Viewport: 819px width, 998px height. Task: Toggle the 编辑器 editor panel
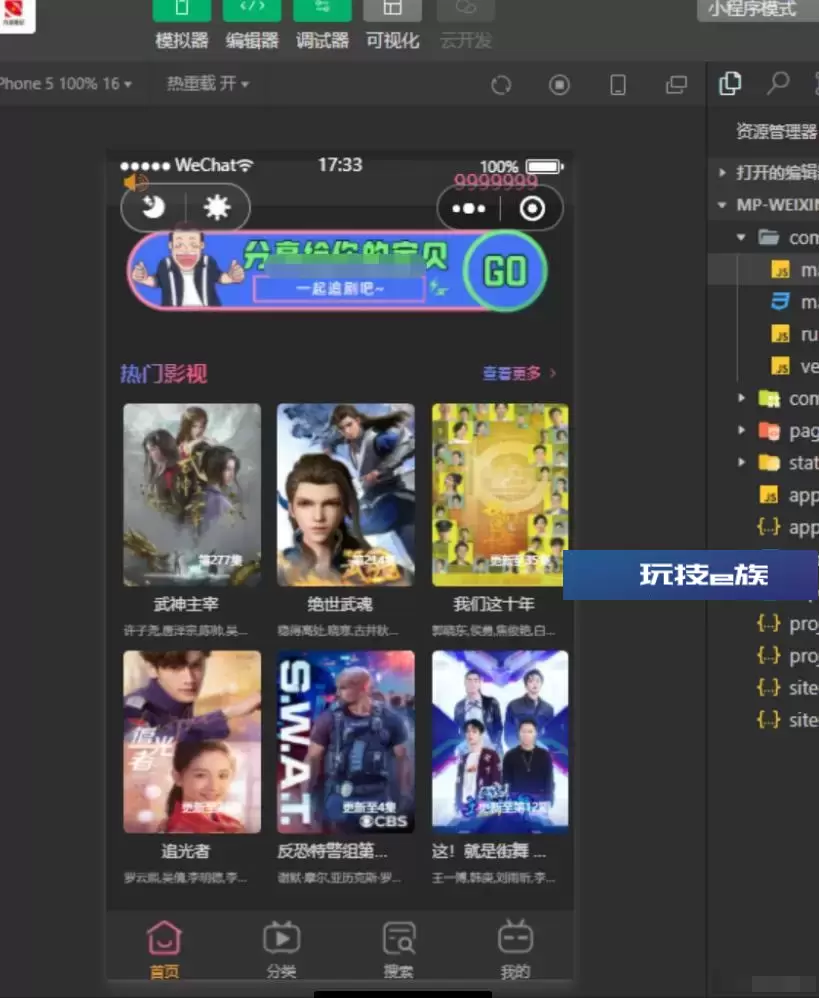point(252,24)
